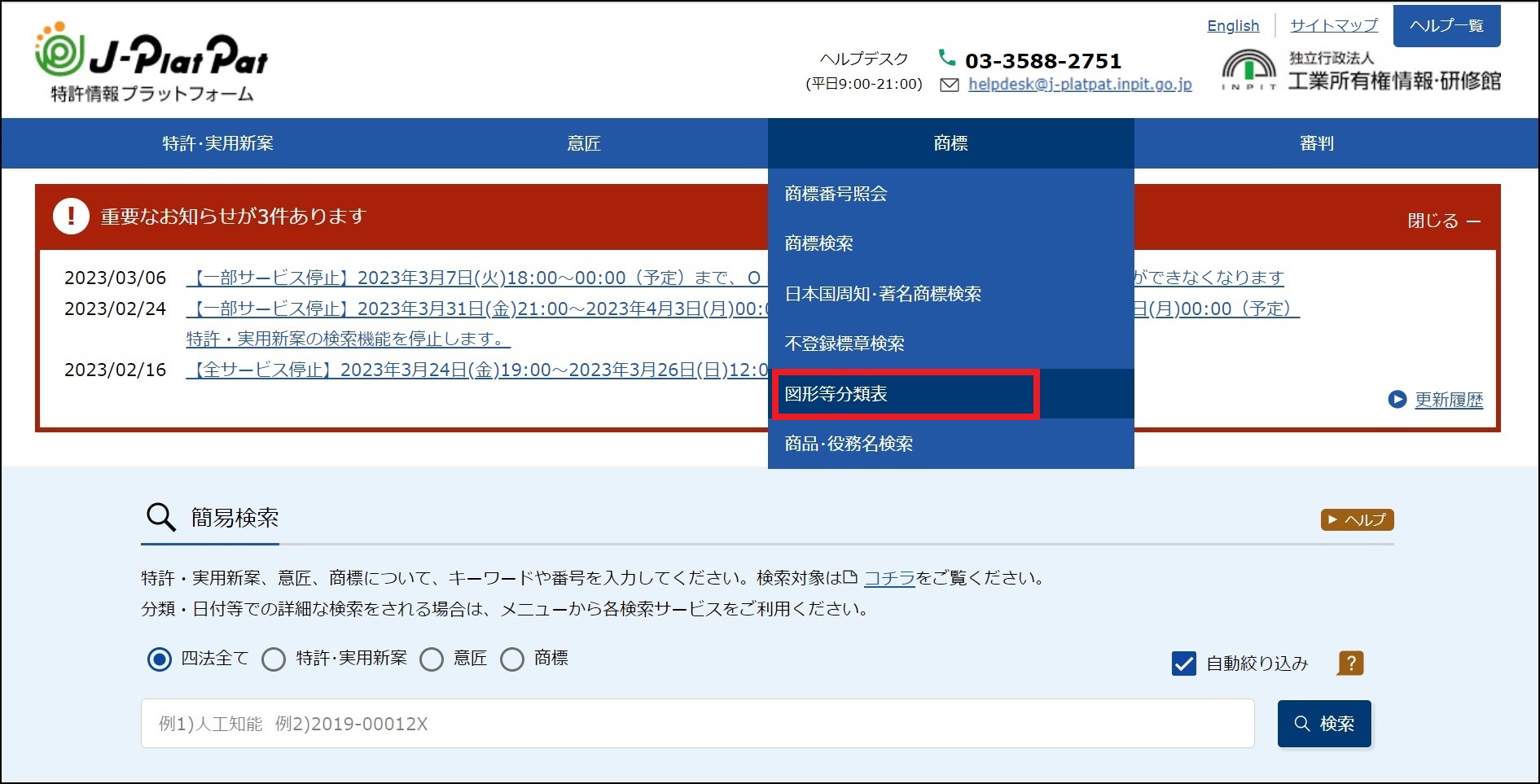Click the J-PlatPat logo
The height and width of the screenshot is (784, 1540).
151,65
